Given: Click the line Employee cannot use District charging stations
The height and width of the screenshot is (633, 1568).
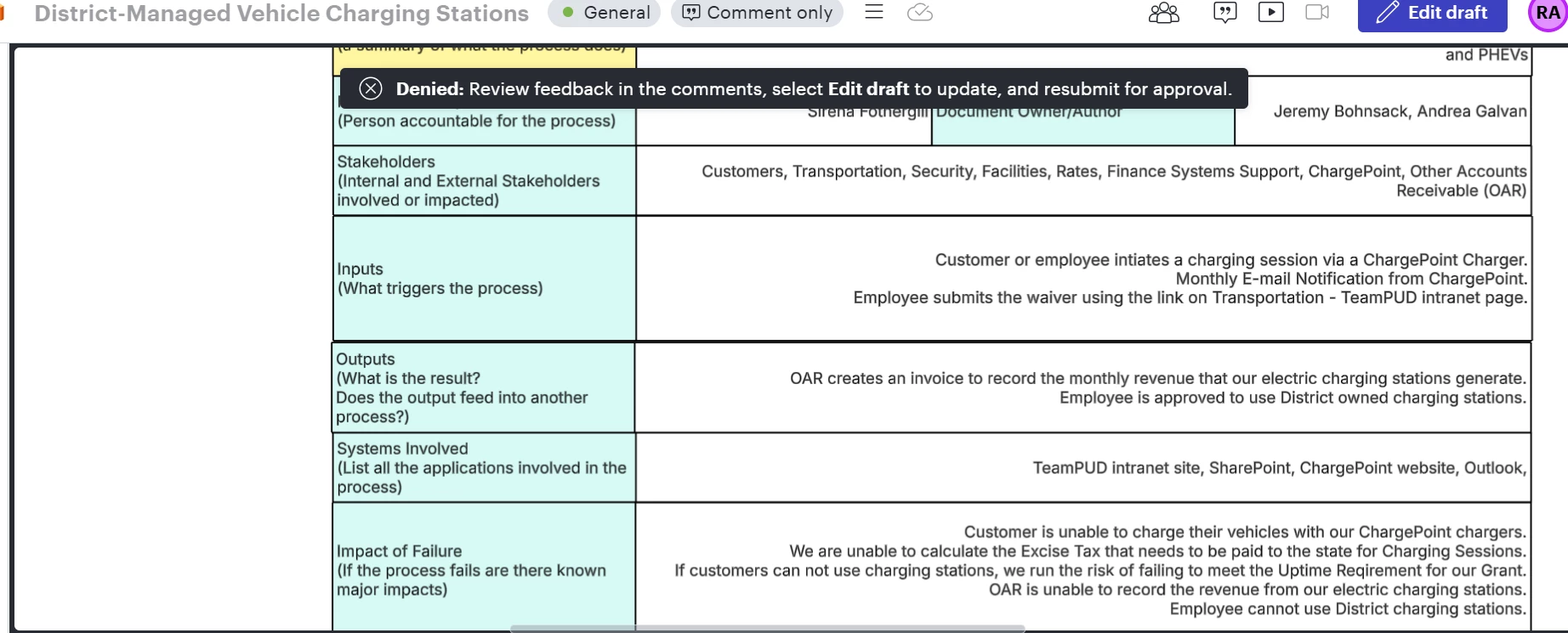Looking at the screenshot, I should coord(1348,608).
